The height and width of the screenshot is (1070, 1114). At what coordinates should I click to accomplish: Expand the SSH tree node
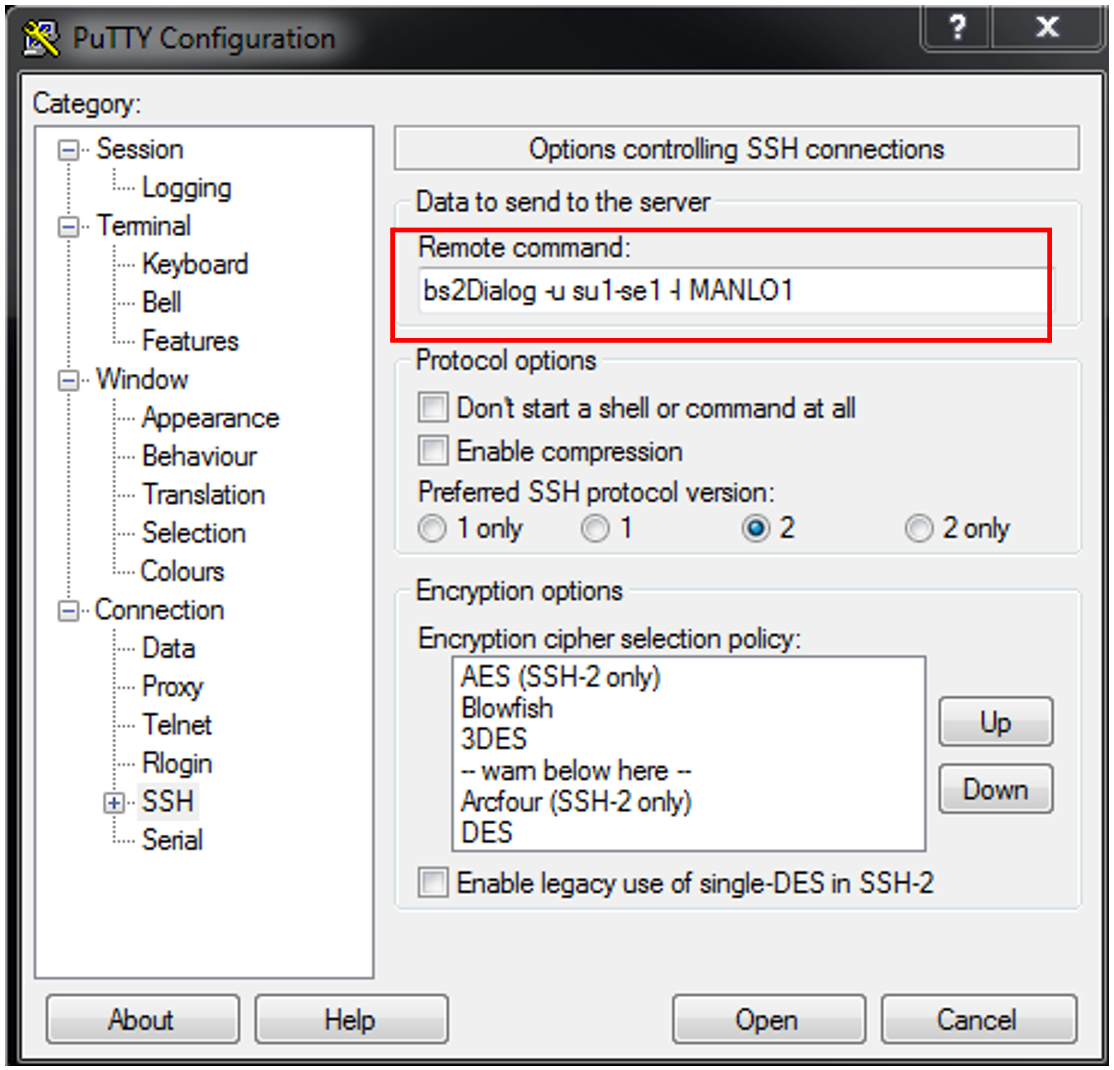pyautogui.click(x=114, y=803)
